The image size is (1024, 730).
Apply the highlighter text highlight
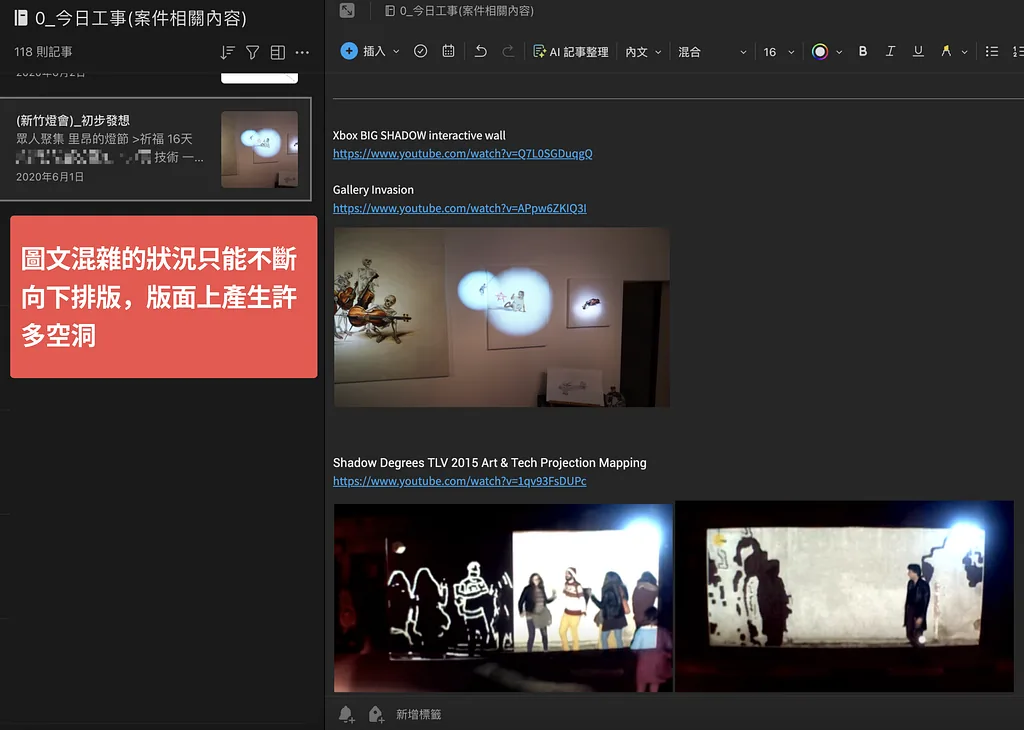coord(946,51)
